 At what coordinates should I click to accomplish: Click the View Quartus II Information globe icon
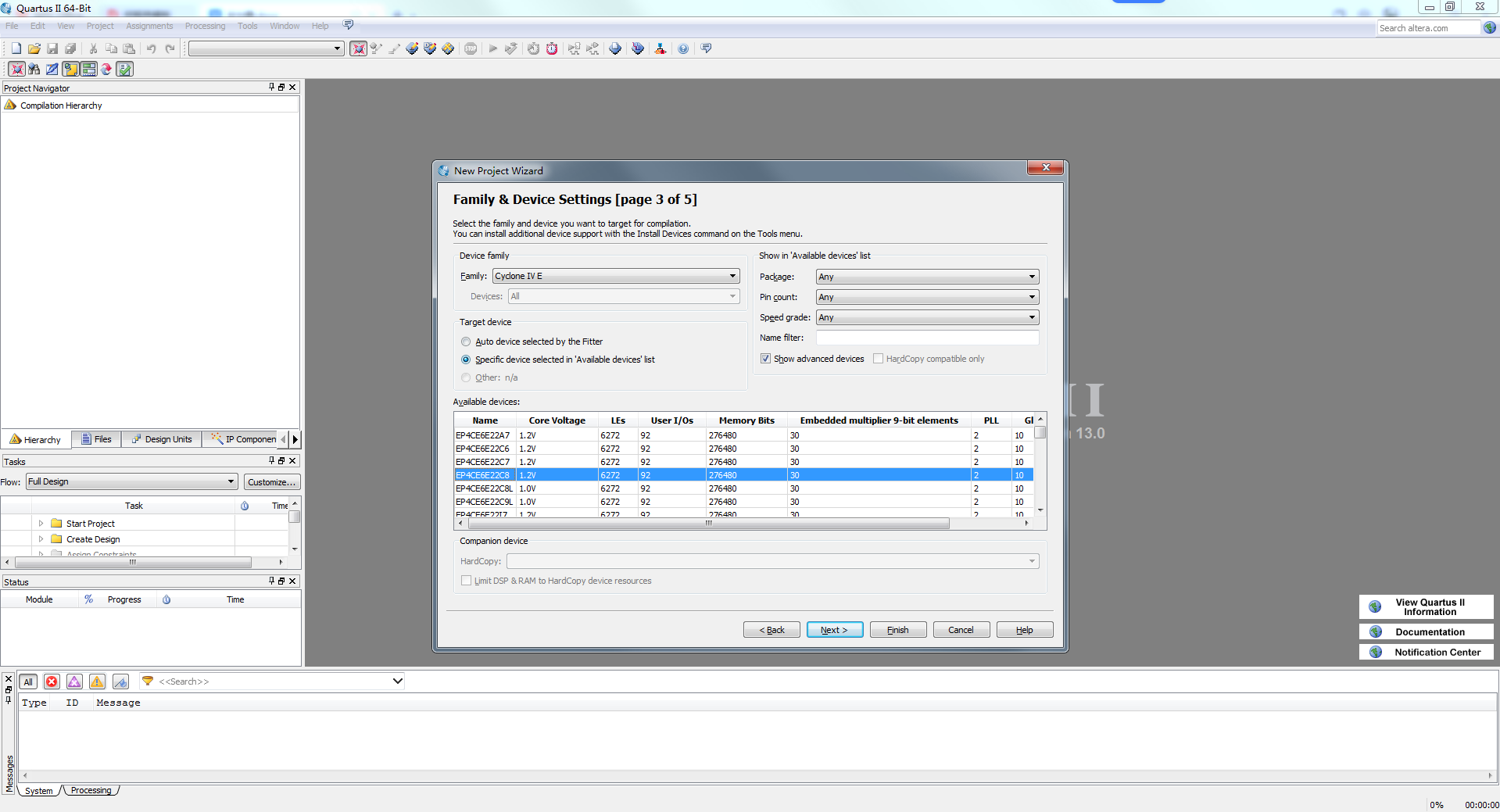coord(1375,606)
